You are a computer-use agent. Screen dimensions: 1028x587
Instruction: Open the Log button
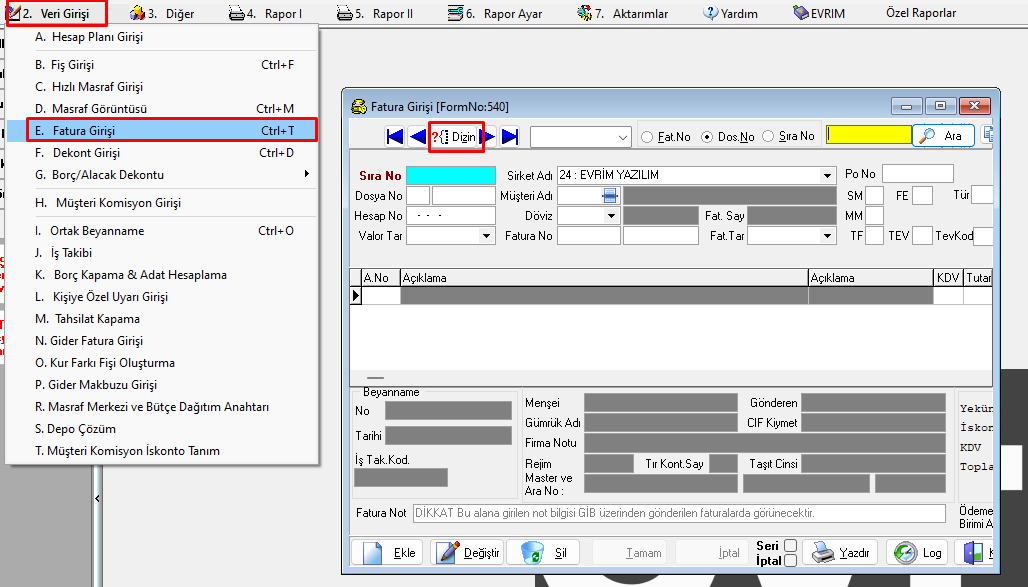click(x=918, y=553)
